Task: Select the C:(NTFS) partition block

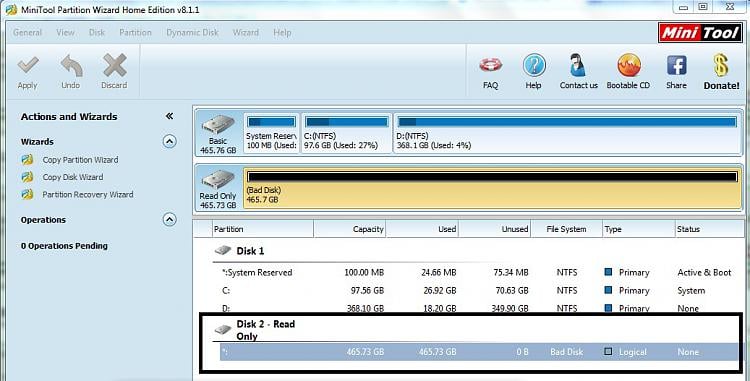Action: 346,133
